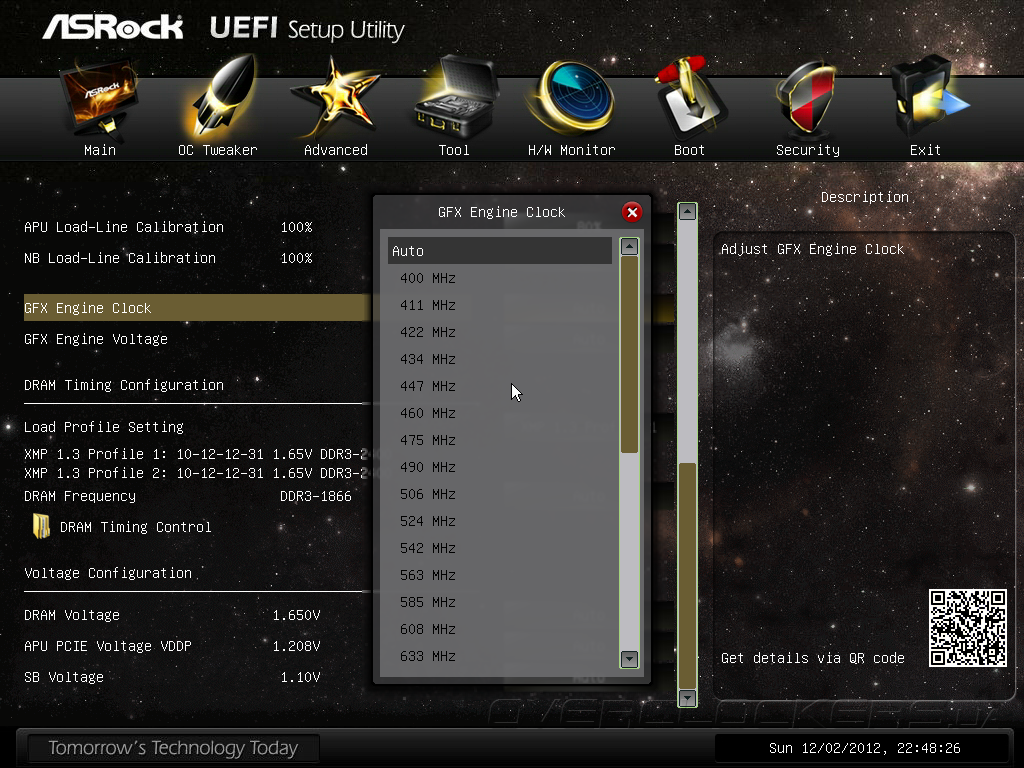Click the main panel scrollbar thumb
The image size is (1024, 768).
coord(687,575)
